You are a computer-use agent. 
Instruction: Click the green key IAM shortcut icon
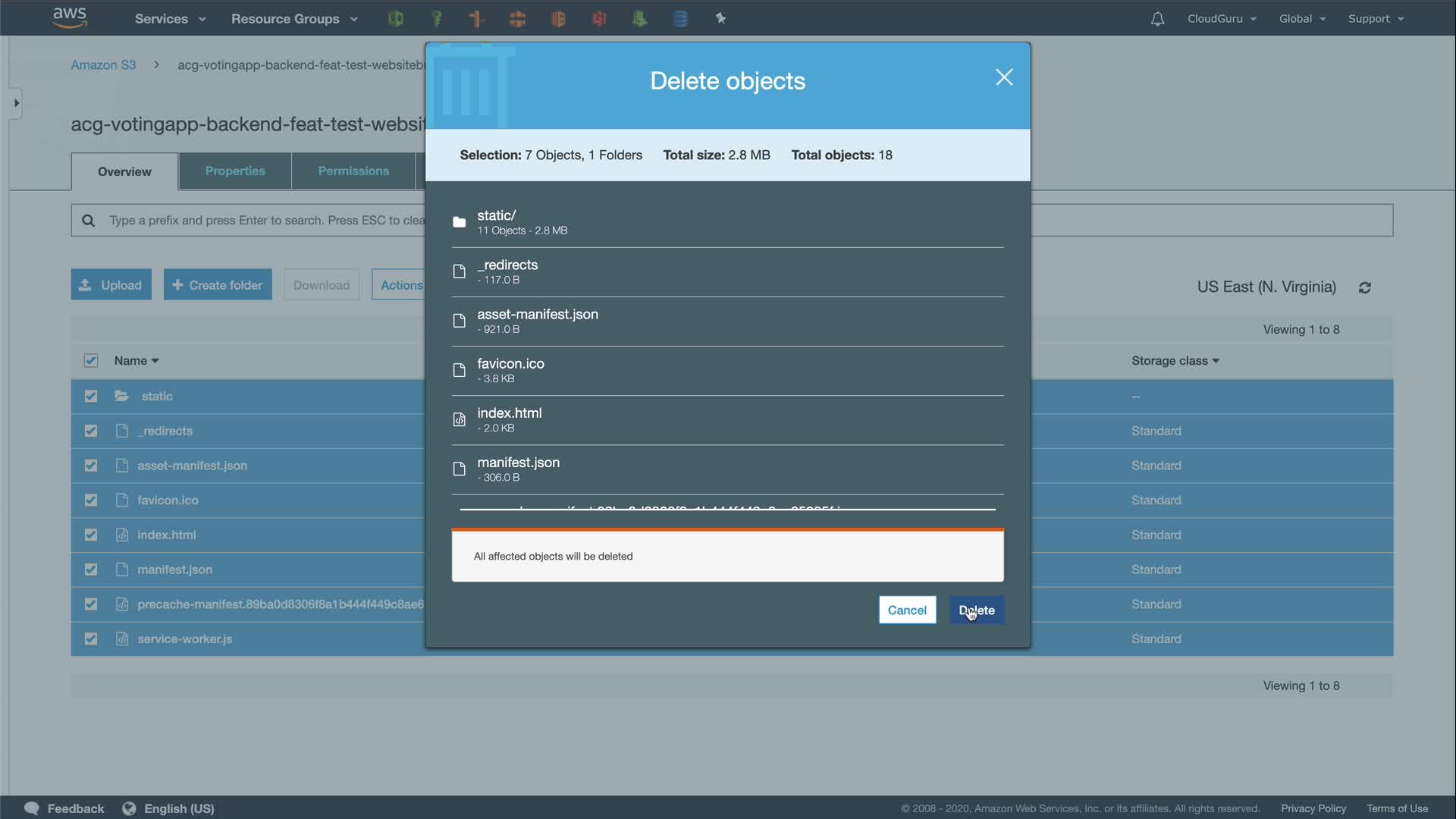437,19
